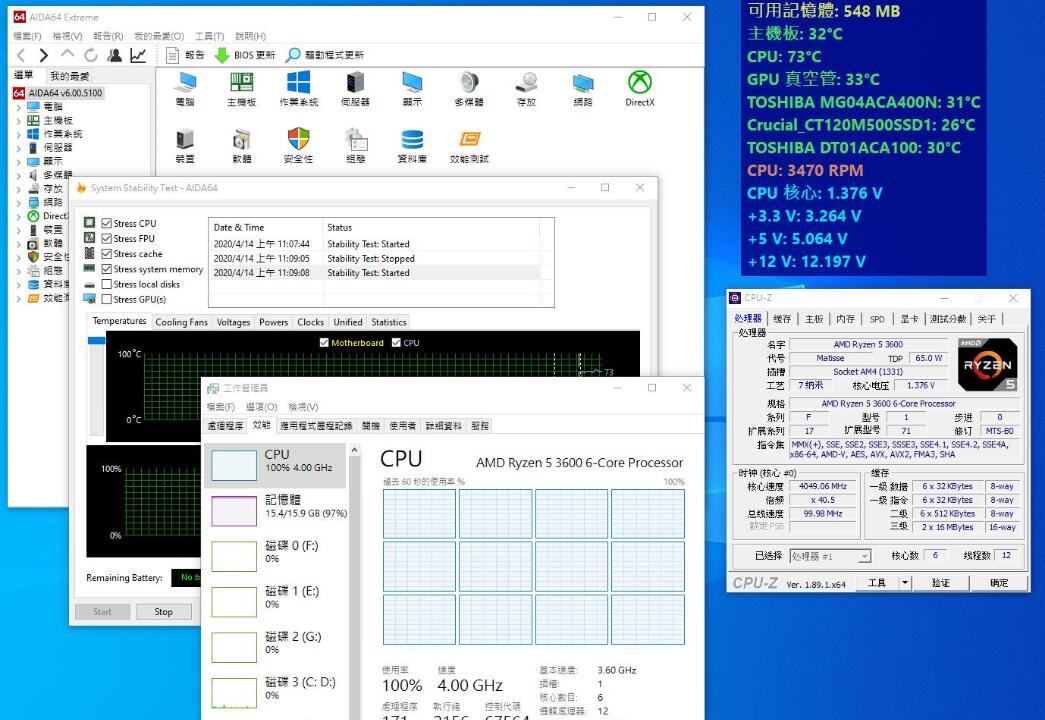
Task: Go back with AIDA64 toolbar arrow
Action: (21, 55)
